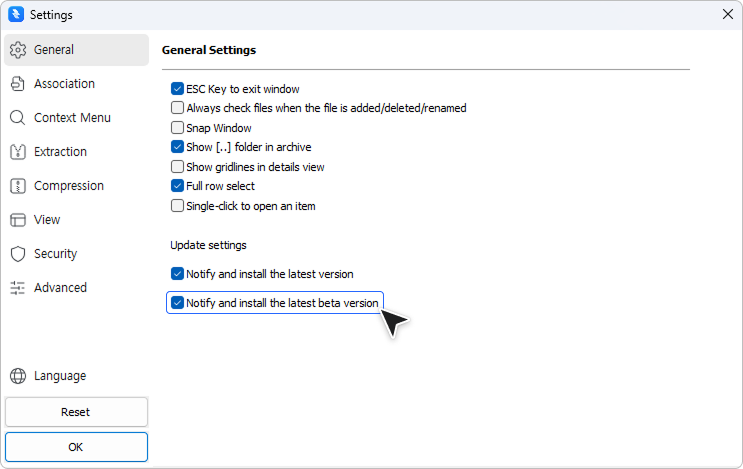
Task: Click the Language globe icon
Action: click(x=17, y=376)
